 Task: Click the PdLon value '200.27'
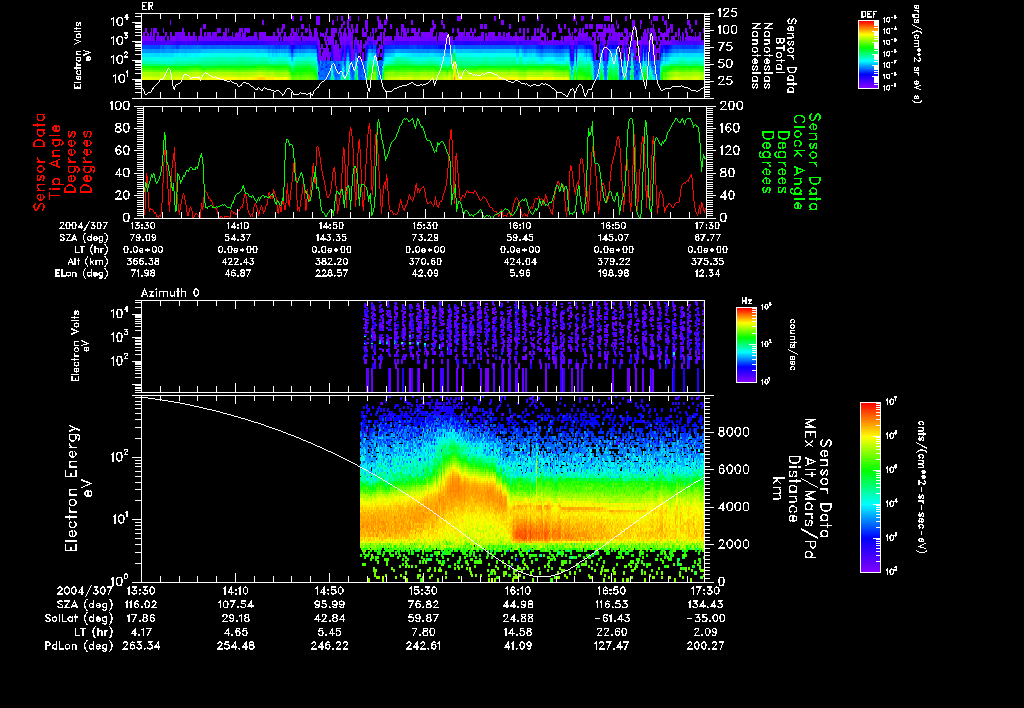pyautogui.click(x=705, y=646)
